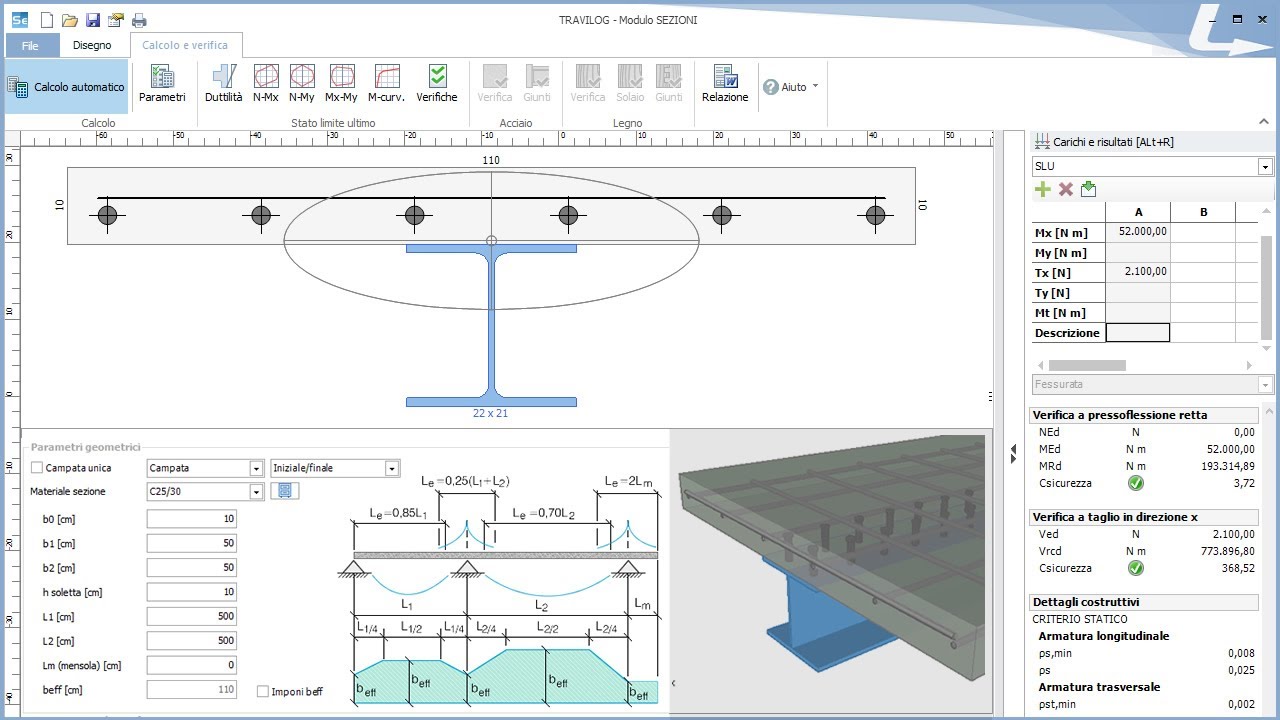
Task: Save the project with the floppy icon
Action: [x=93, y=20]
